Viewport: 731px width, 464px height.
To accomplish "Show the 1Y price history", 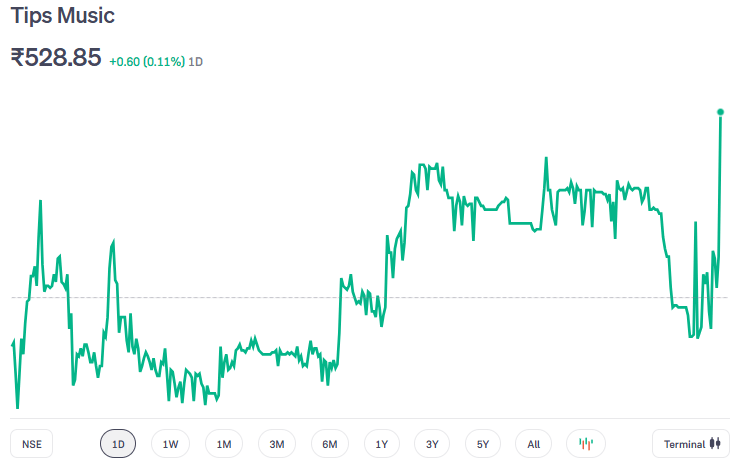I will [x=382, y=443].
